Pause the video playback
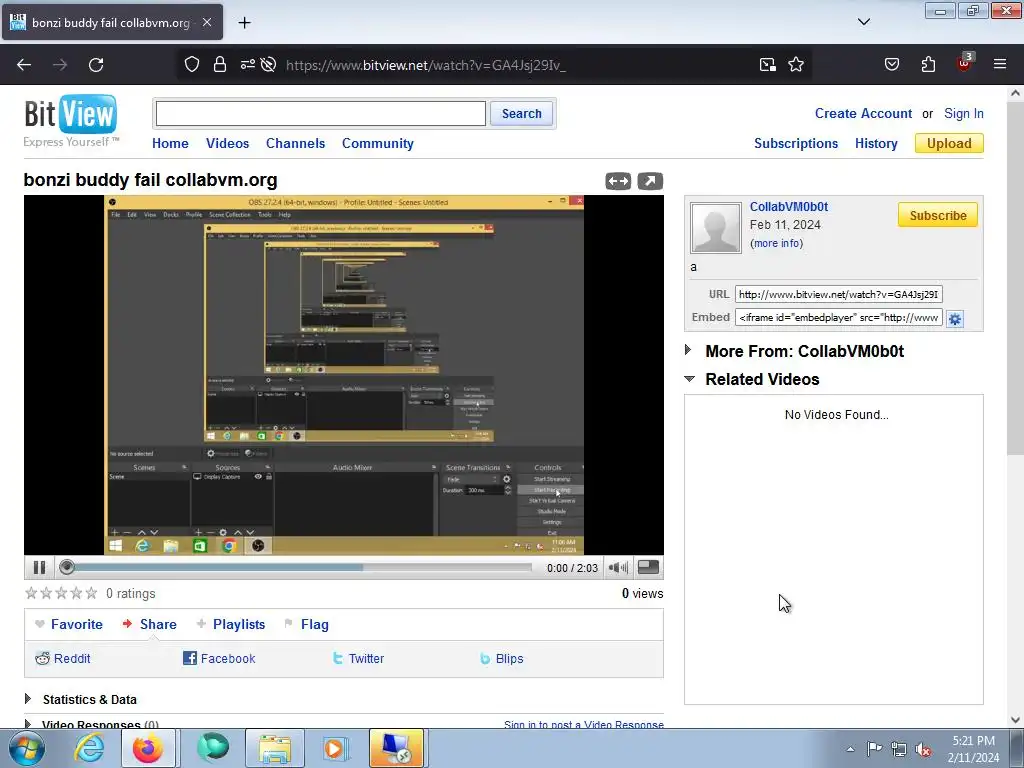Viewport: 1024px width, 768px height. coord(39,568)
